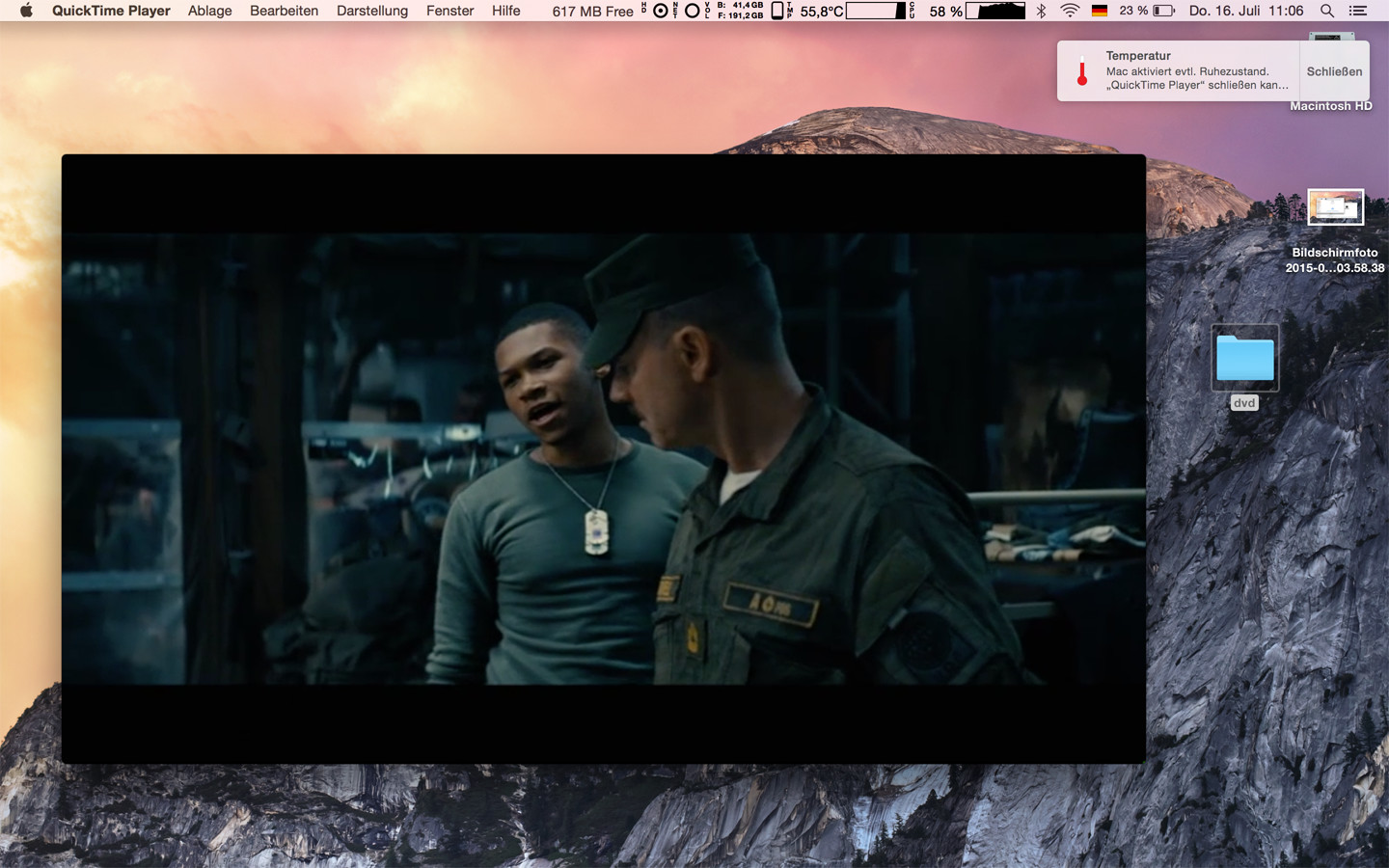1389x868 pixels.
Task: Click the thermometer icon in the Temperatur notification
Action: pyautogui.click(x=1082, y=71)
